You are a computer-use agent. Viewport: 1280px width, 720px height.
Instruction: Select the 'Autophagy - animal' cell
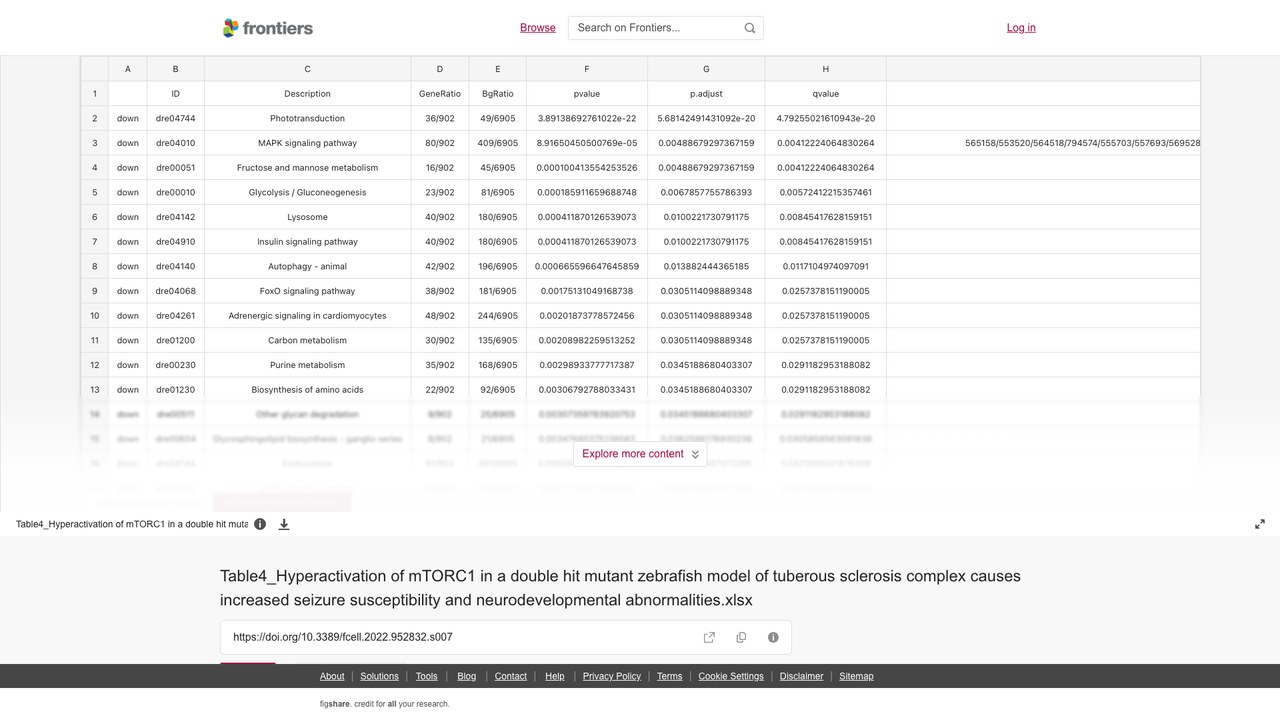(307, 266)
